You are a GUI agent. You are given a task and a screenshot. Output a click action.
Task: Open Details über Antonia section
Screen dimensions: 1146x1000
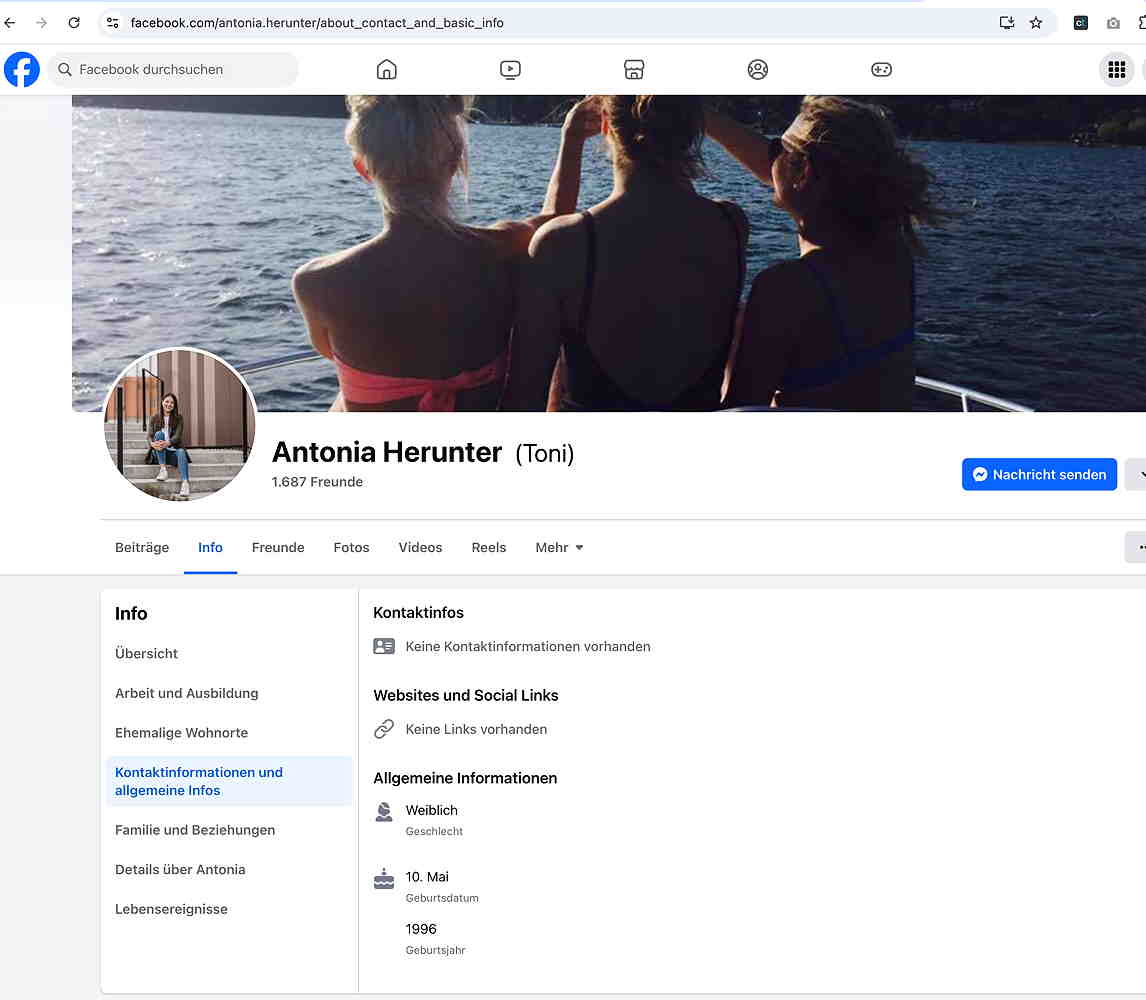click(x=180, y=869)
